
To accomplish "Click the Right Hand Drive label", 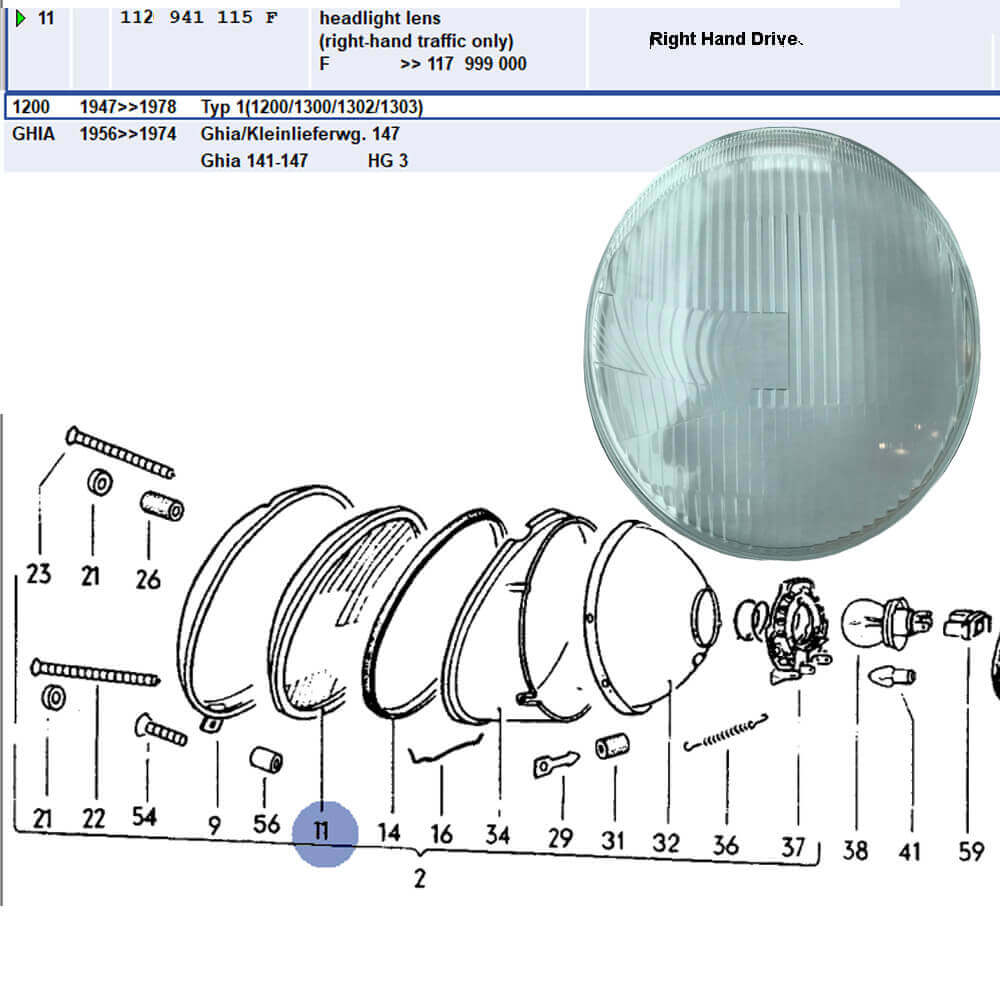I will (725, 40).
